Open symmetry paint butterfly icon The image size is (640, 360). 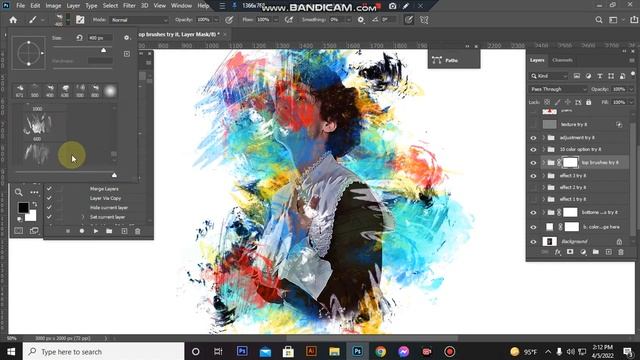[x=424, y=20]
